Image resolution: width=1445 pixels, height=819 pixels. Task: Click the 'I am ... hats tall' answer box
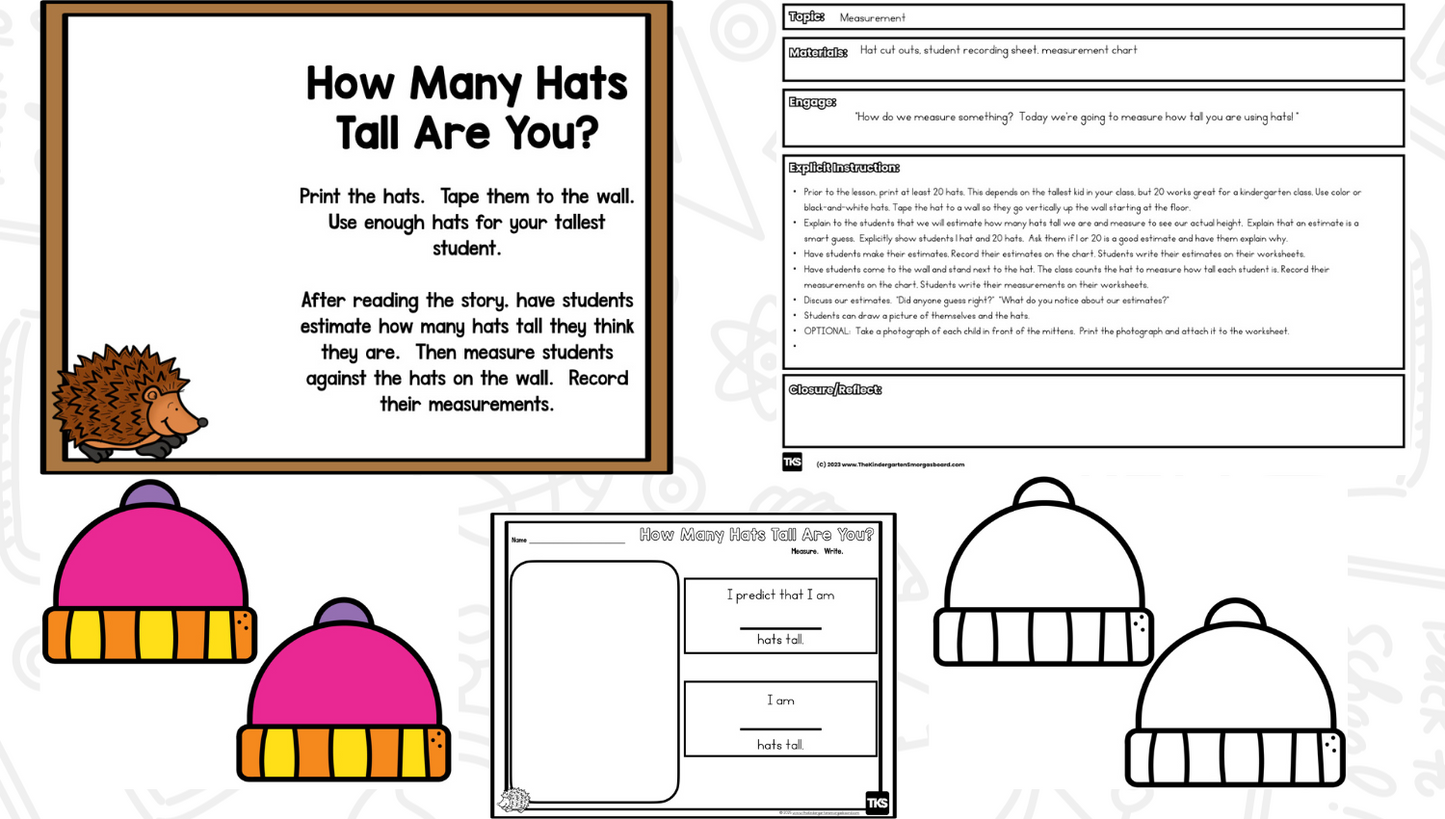(780, 718)
